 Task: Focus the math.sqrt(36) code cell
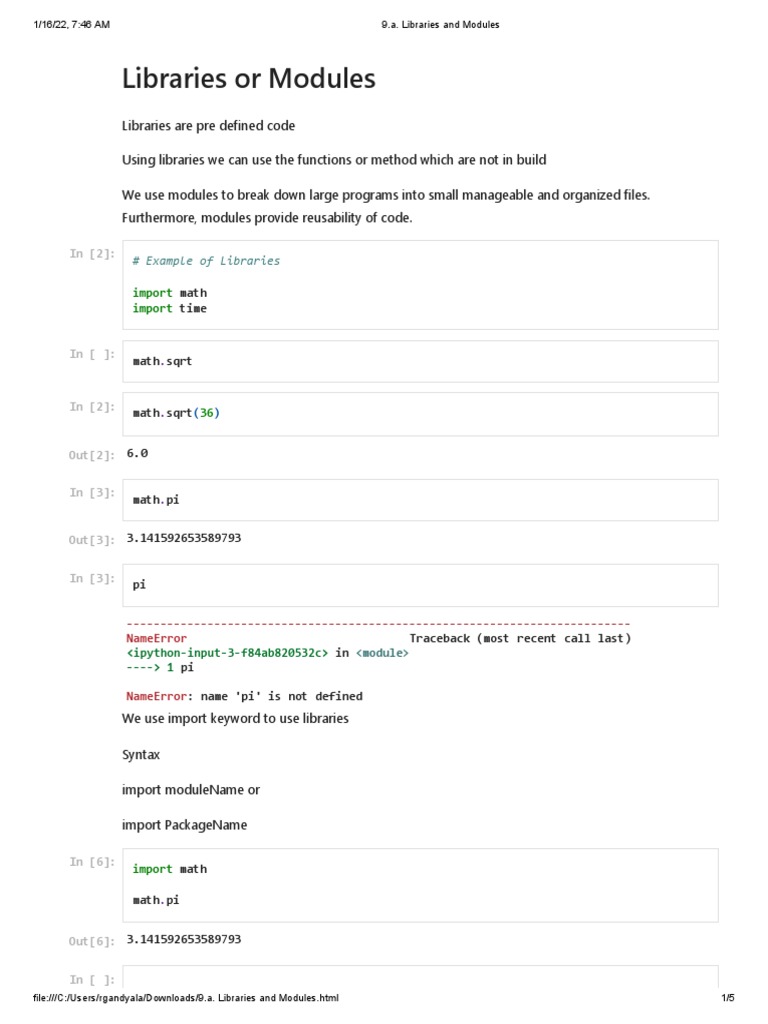[x=420, y=413]
